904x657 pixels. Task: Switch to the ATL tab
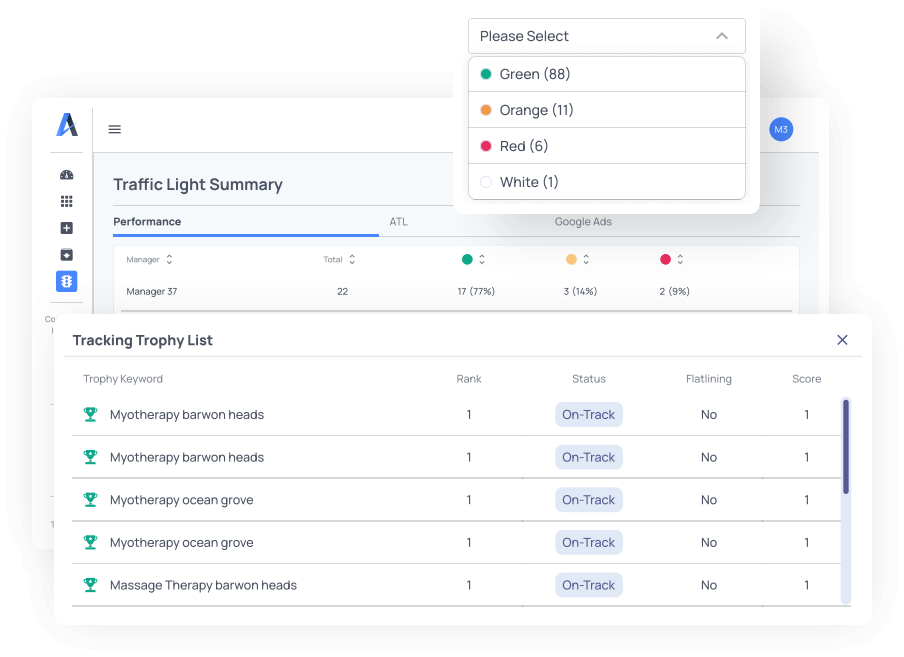[398, 222]
